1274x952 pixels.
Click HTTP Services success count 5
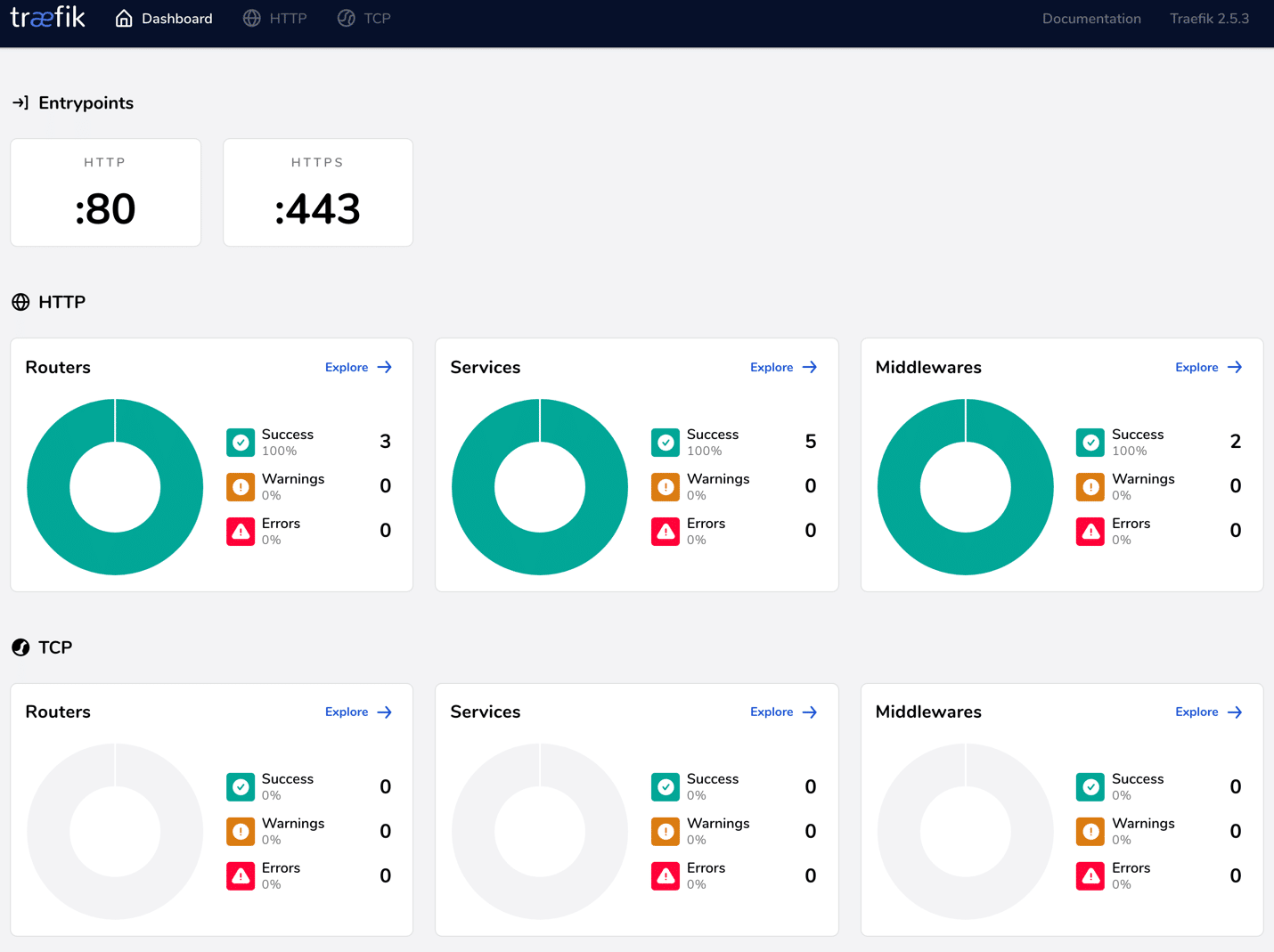[811, 442]
